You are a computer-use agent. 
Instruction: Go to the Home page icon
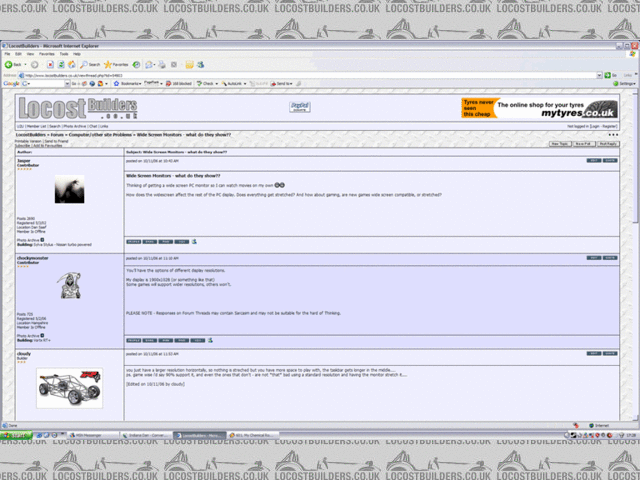point(72,64)
